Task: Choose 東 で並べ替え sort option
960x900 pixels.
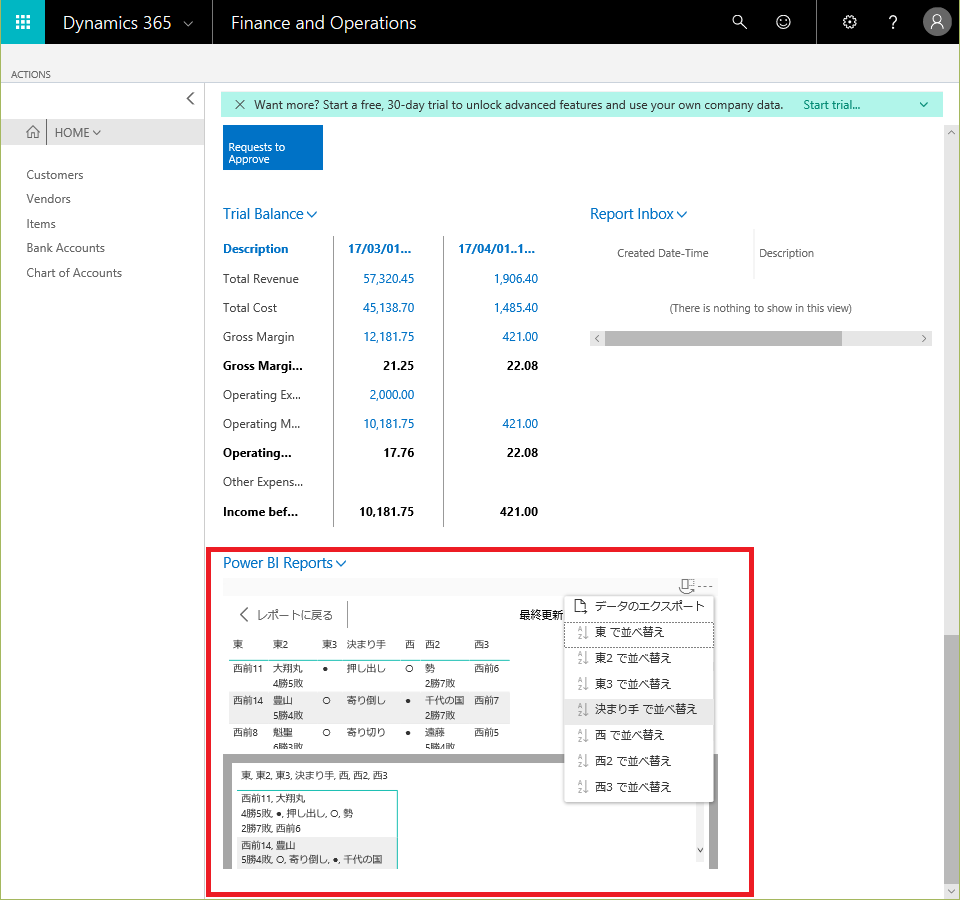Action: tap(639, 632)
